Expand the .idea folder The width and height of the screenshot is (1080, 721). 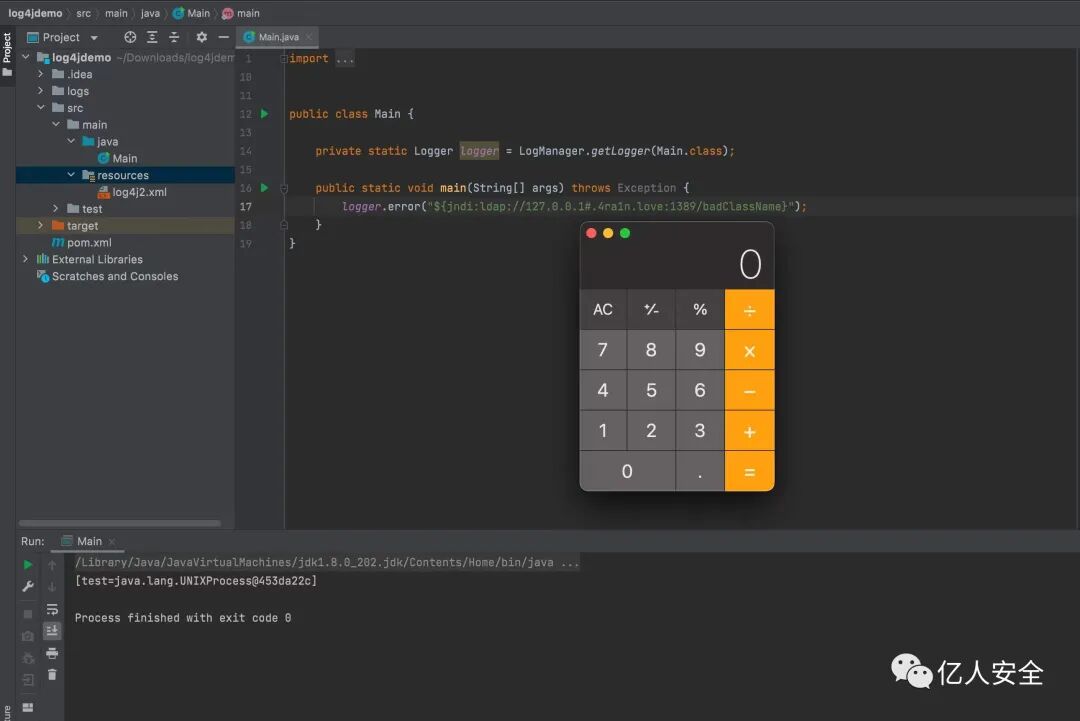coord(41,74)
